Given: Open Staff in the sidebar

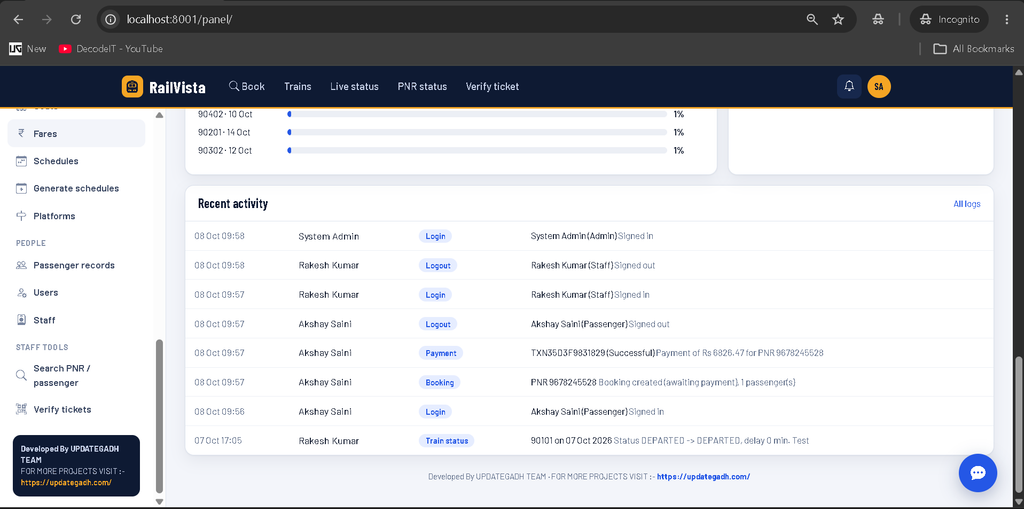Looking at the screenshot, I should tap(76, 320).
